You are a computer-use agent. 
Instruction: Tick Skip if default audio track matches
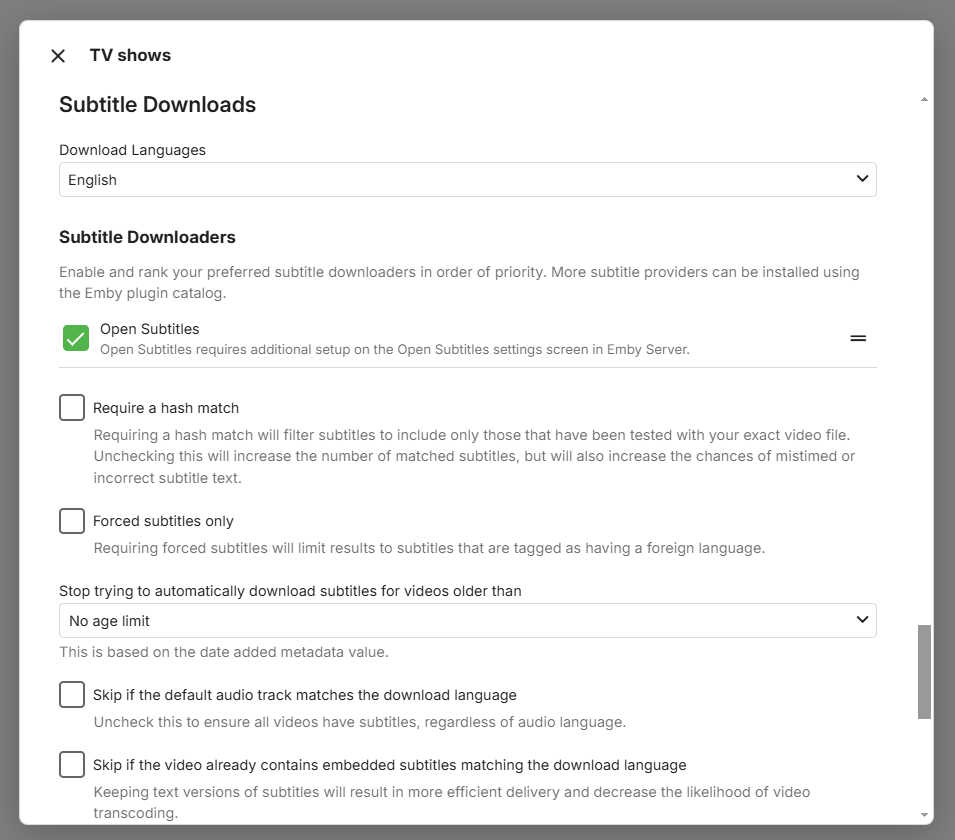[72, 694]
